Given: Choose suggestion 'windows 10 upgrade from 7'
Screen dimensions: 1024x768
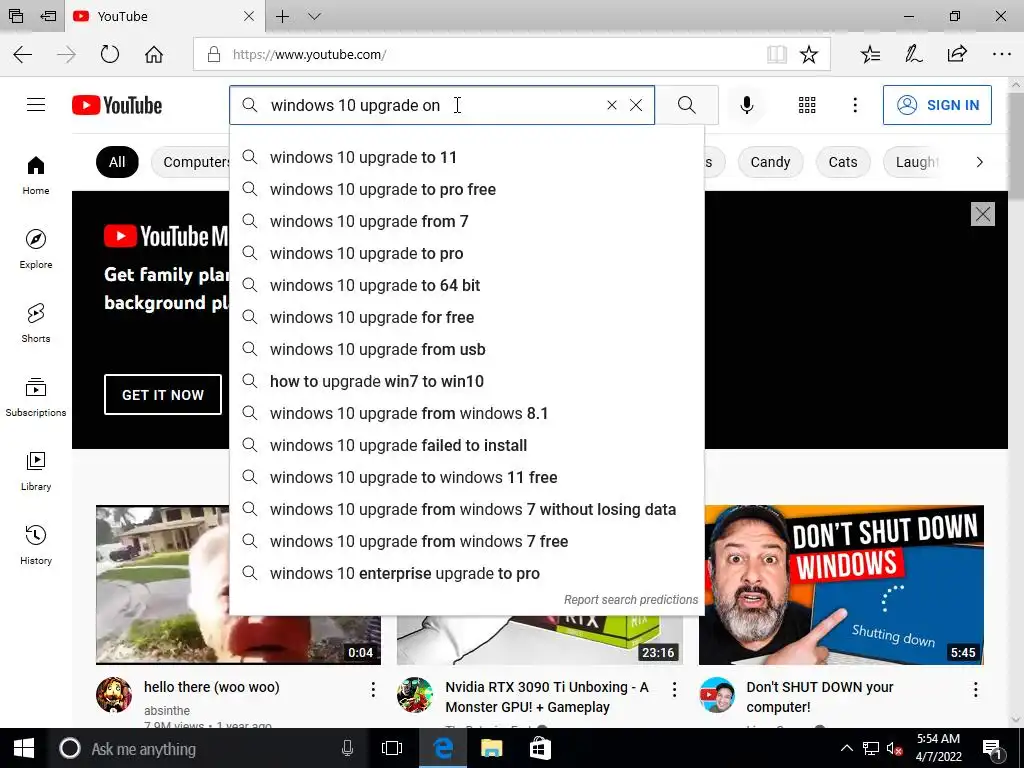Looking at the screenshot, I should (467, 221).
